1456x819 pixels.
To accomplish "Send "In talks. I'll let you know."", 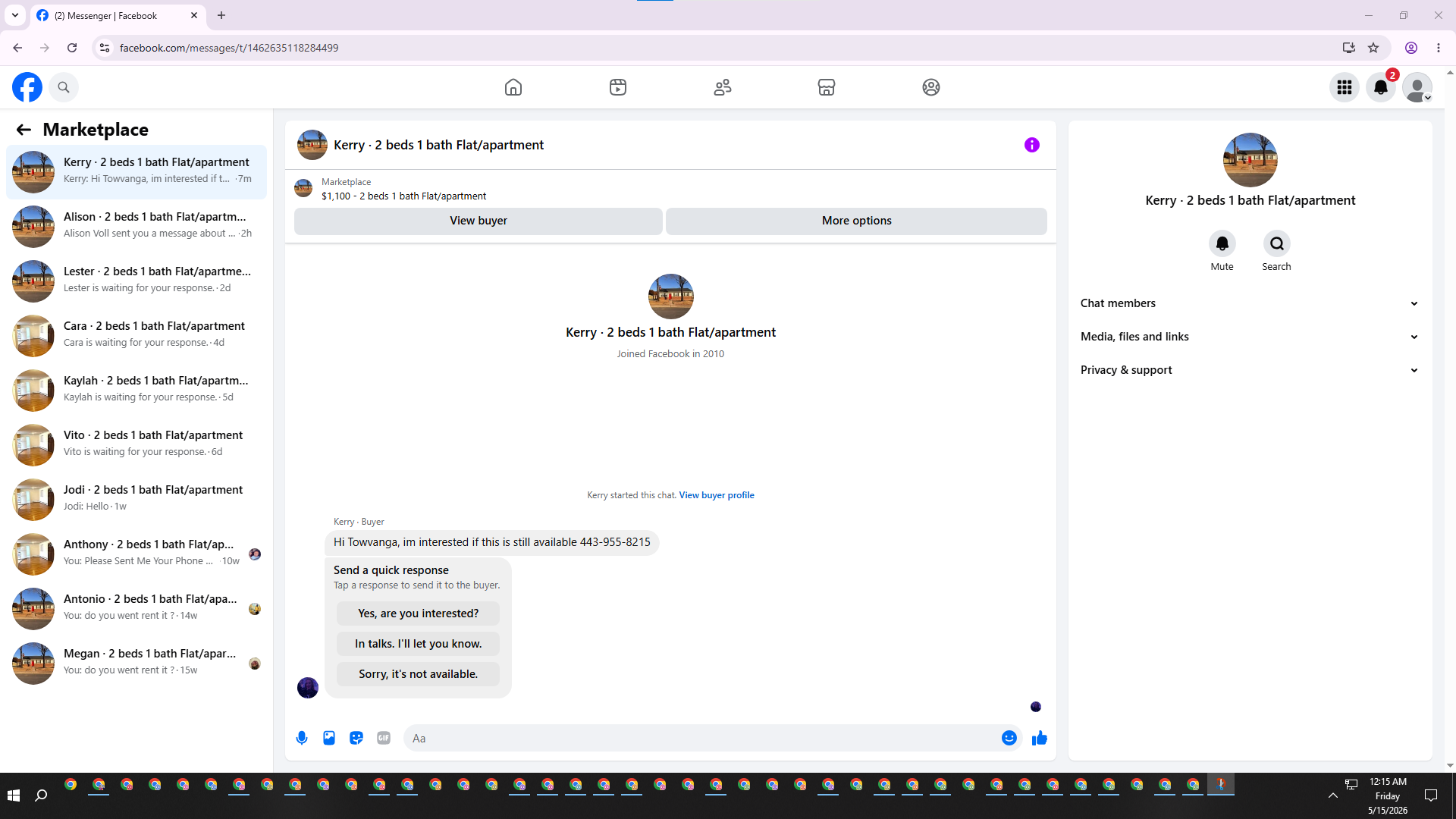I will [419, 644].
